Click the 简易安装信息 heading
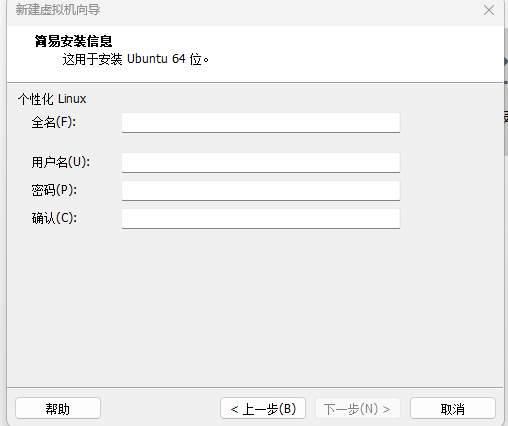 click(73, 41)
